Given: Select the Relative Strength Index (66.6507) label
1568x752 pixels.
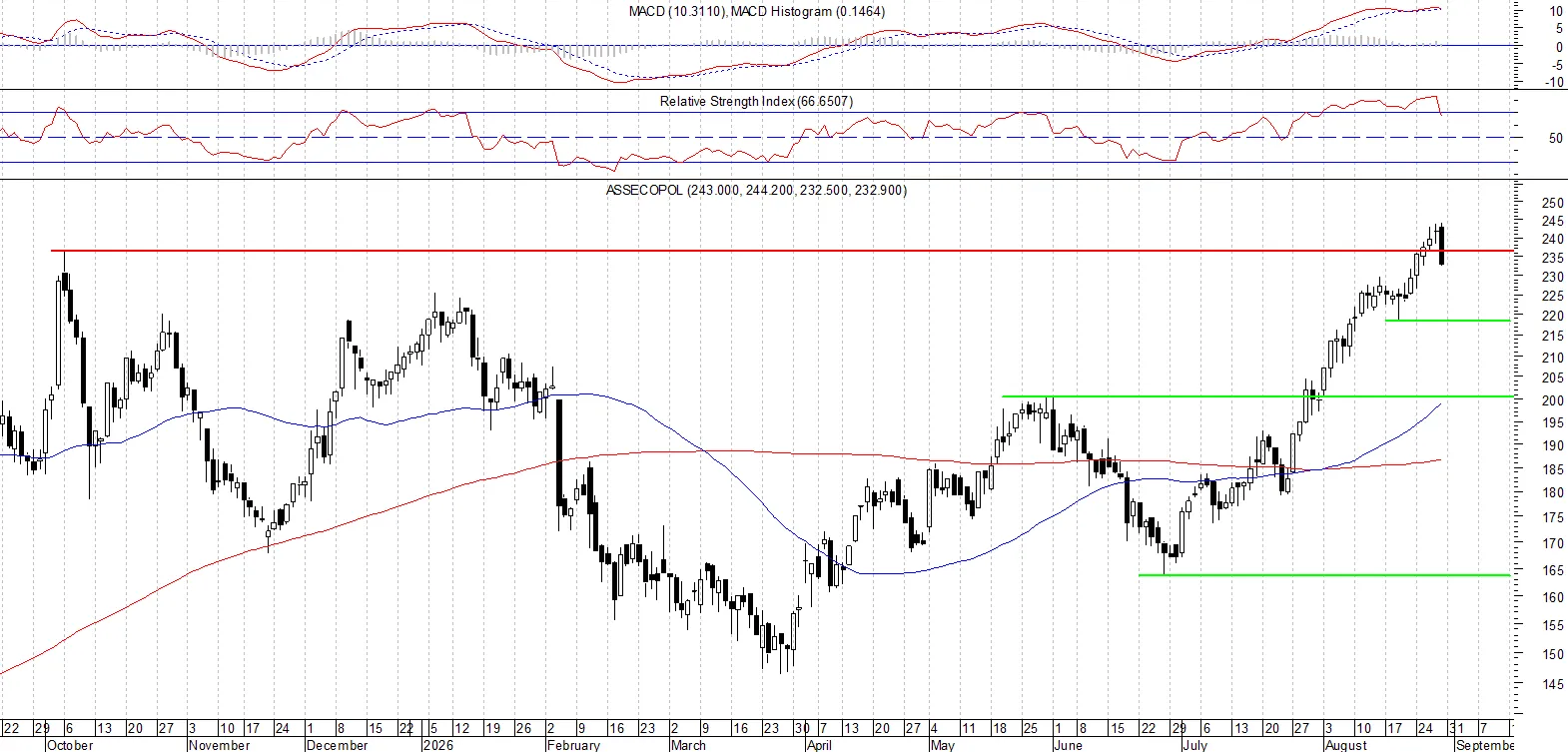Looking at the screenshot, I should (x=756, y=101).
